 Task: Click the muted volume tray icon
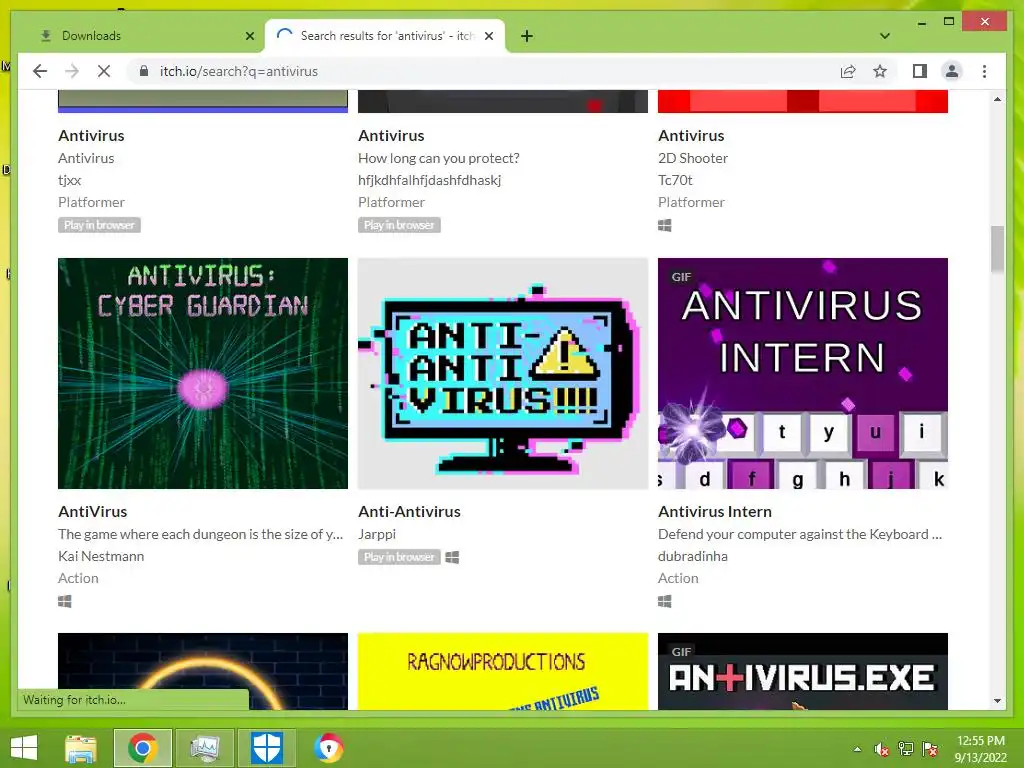(x=881, y=749)
